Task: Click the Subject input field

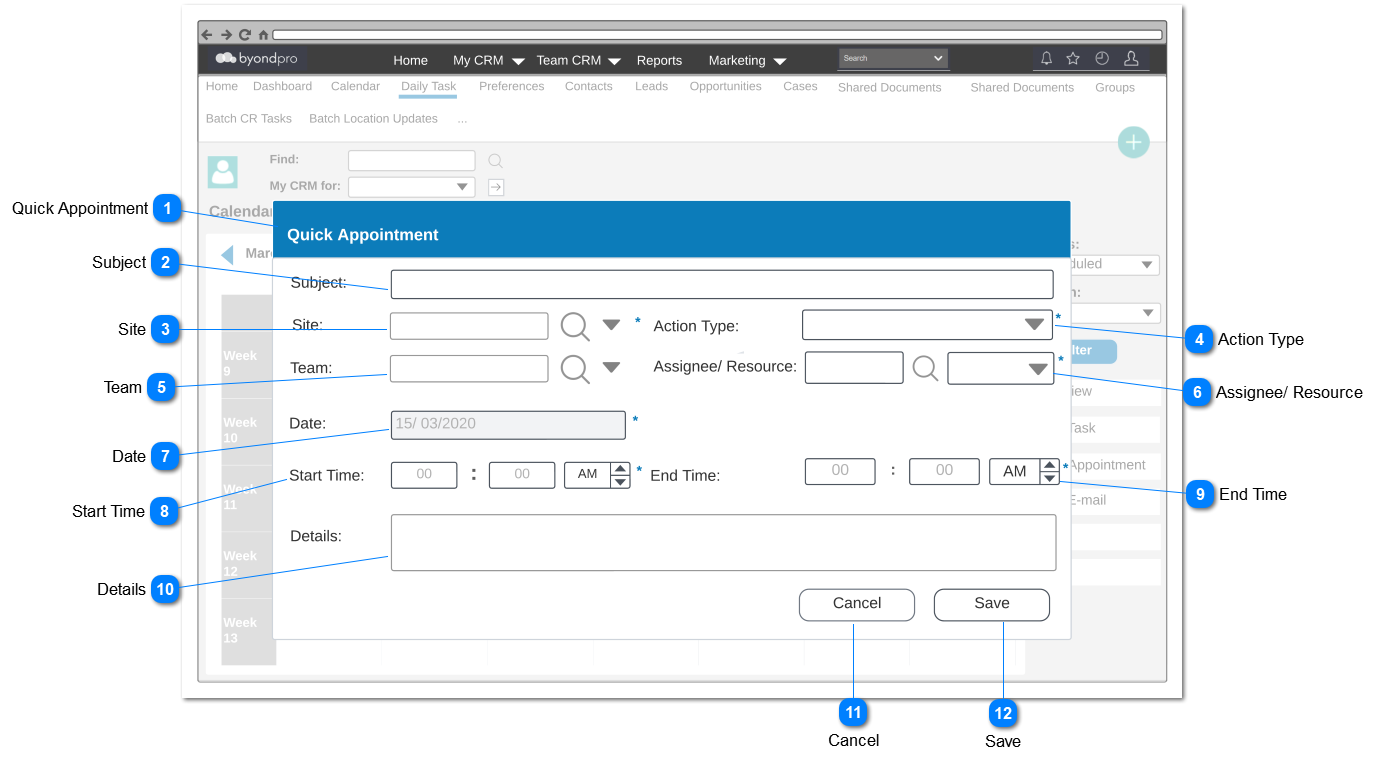Action: pyautogui.click(x=722, y=284)
